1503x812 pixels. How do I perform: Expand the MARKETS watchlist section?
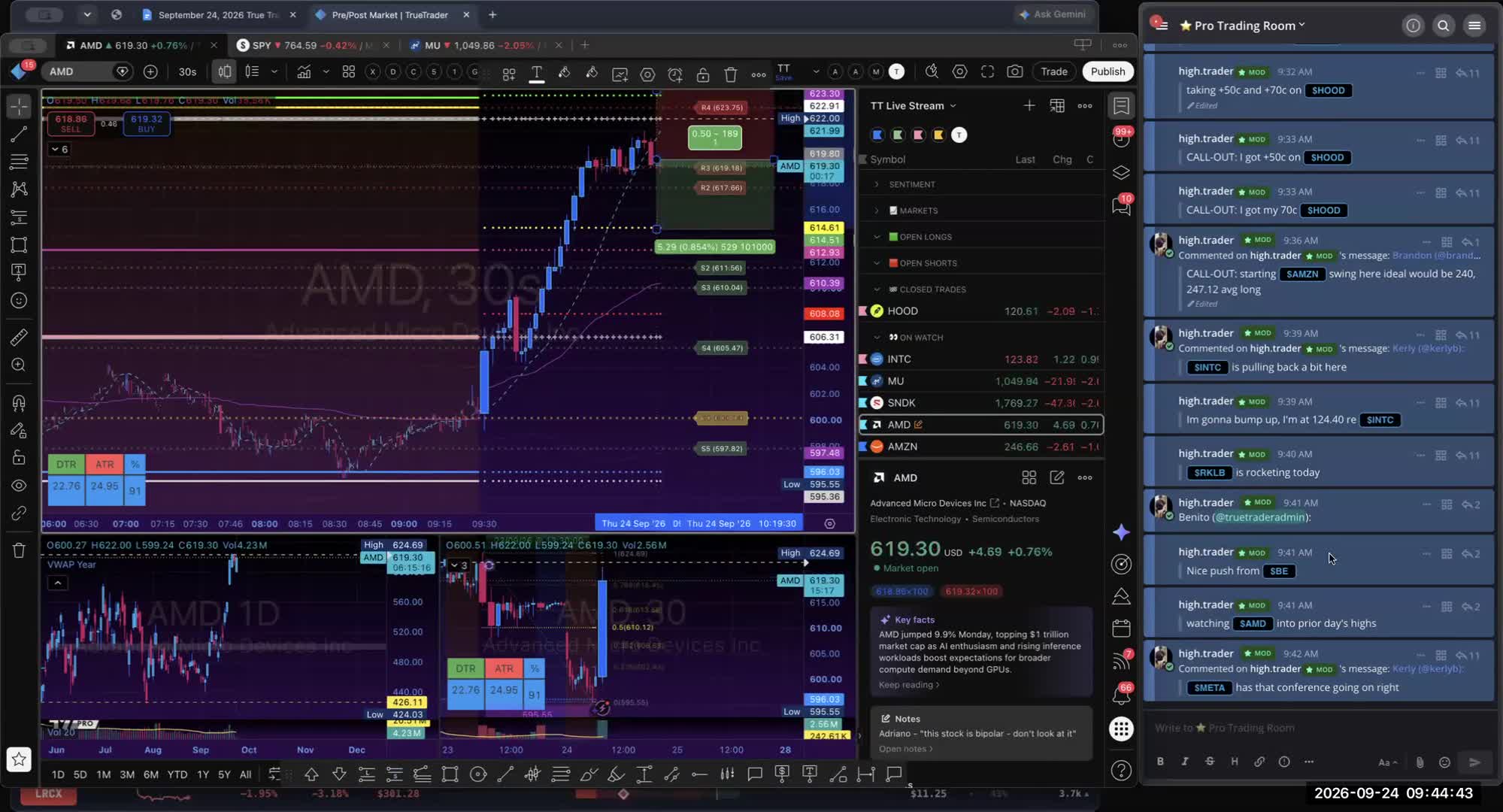877,211
